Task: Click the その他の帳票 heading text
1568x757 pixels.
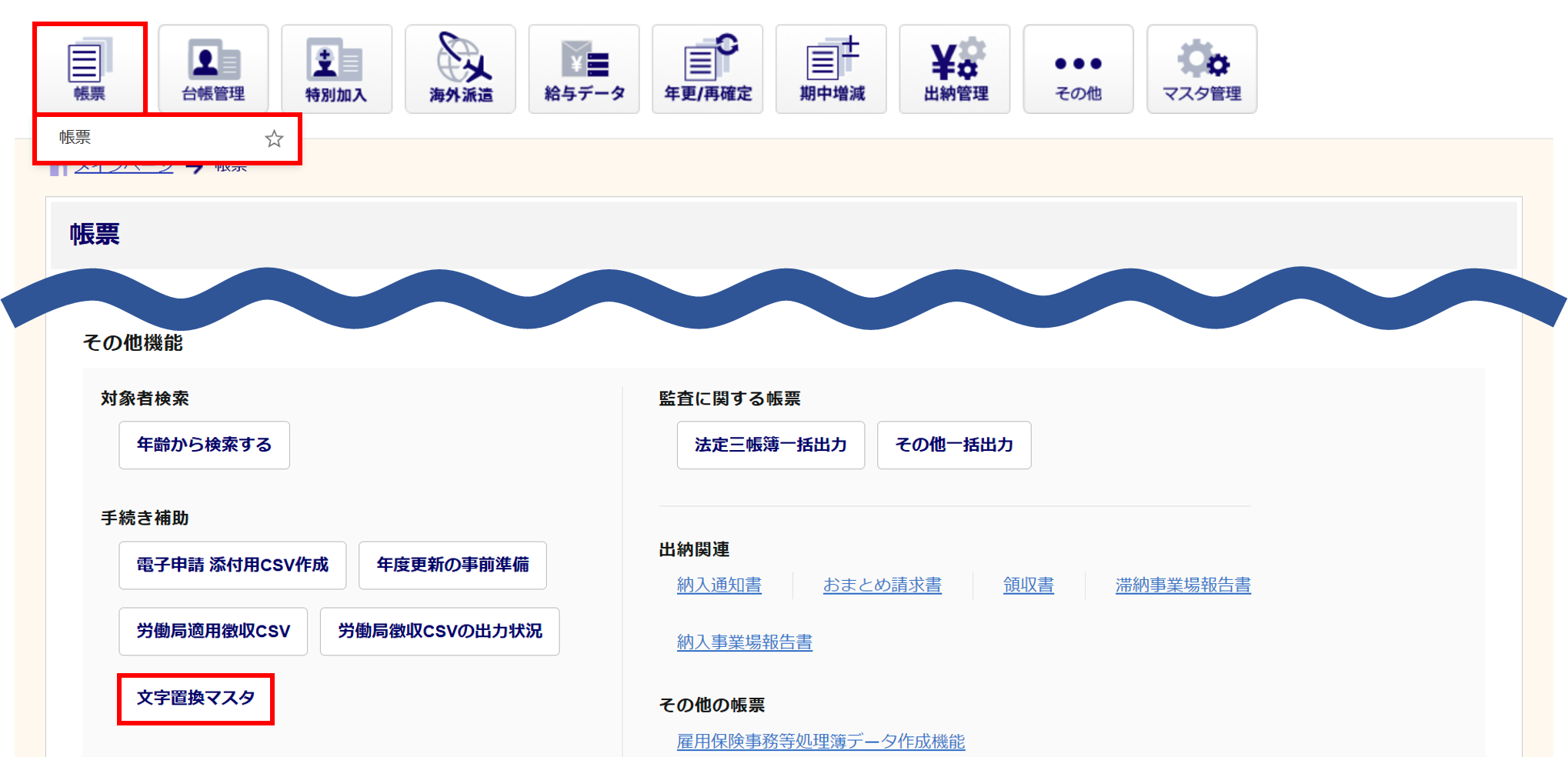Action: 712,705
